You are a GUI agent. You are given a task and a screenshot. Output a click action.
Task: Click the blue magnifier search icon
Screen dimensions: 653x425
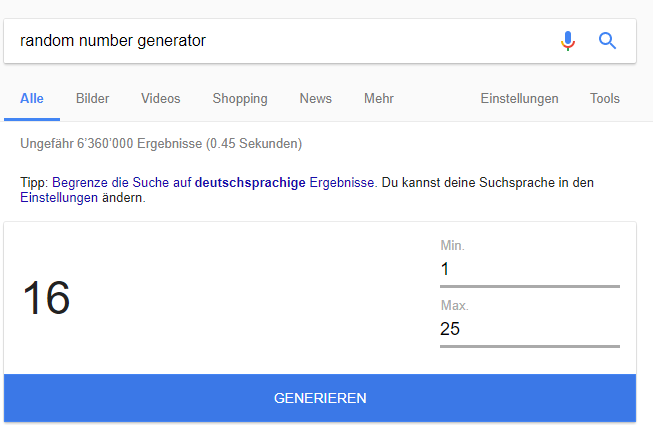click(607, 41)
